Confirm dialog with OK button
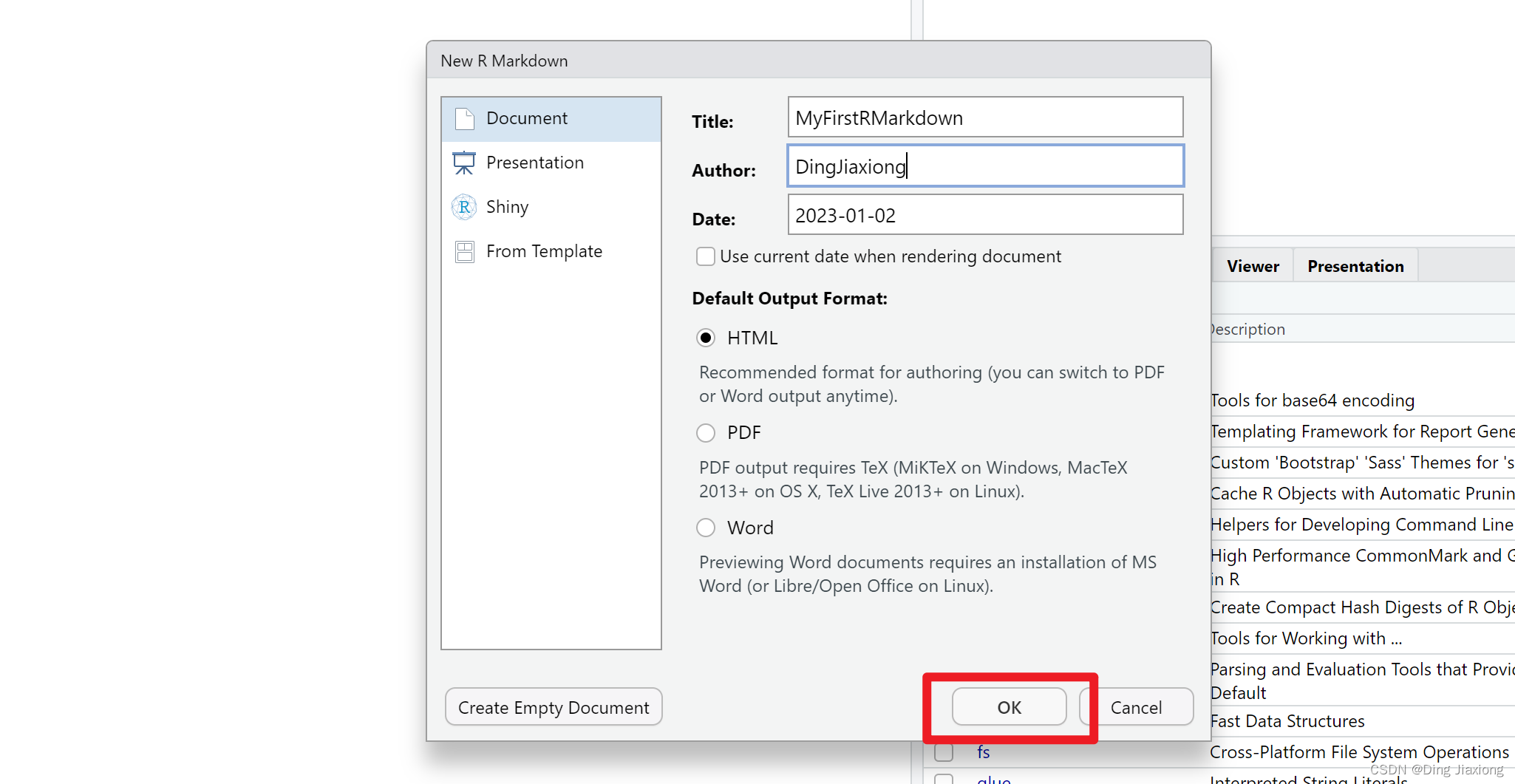Image resolution: width=1515 pixels, height=784 pixels. pos(1009,707)
